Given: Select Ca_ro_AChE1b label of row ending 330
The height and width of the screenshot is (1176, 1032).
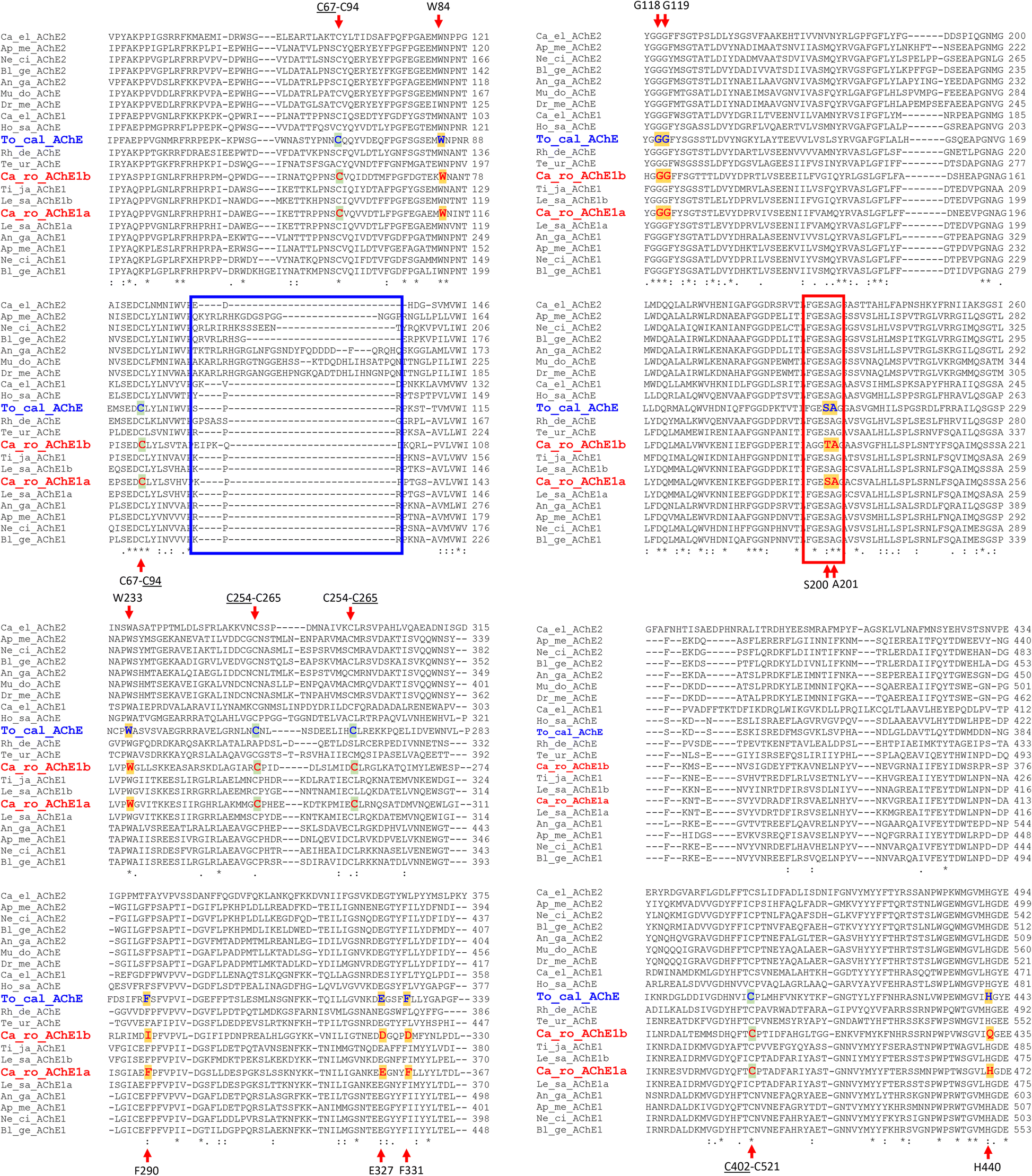Looking at the screenshot, I should 46,1035.
